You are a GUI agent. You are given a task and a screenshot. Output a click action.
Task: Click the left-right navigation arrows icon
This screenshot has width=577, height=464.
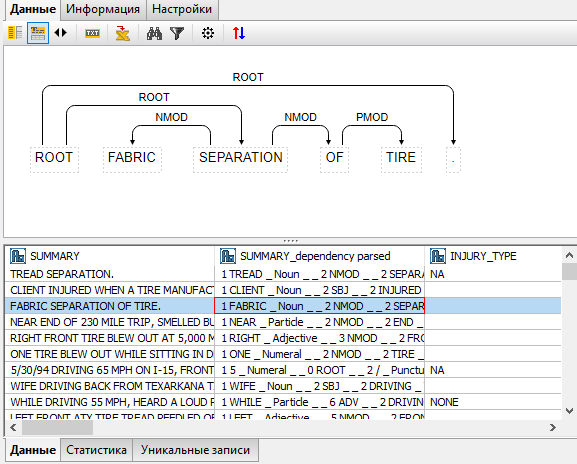[61, 33]
